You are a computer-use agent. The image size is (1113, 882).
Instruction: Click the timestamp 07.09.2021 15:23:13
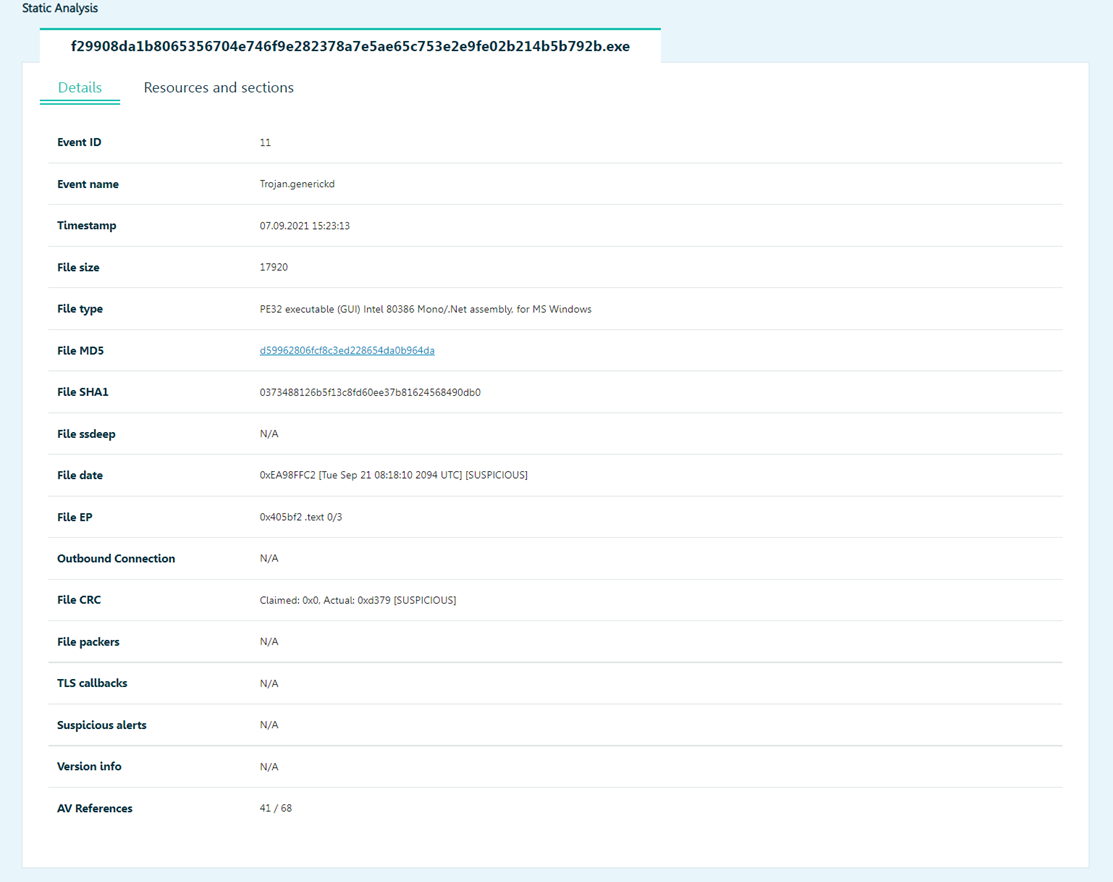click(304, 226)
